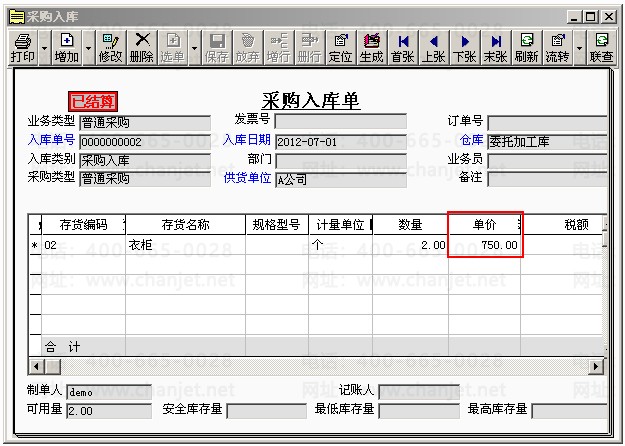Click the 流转 transfer icon
625x446 pixels.
click(x=558, y=47)
